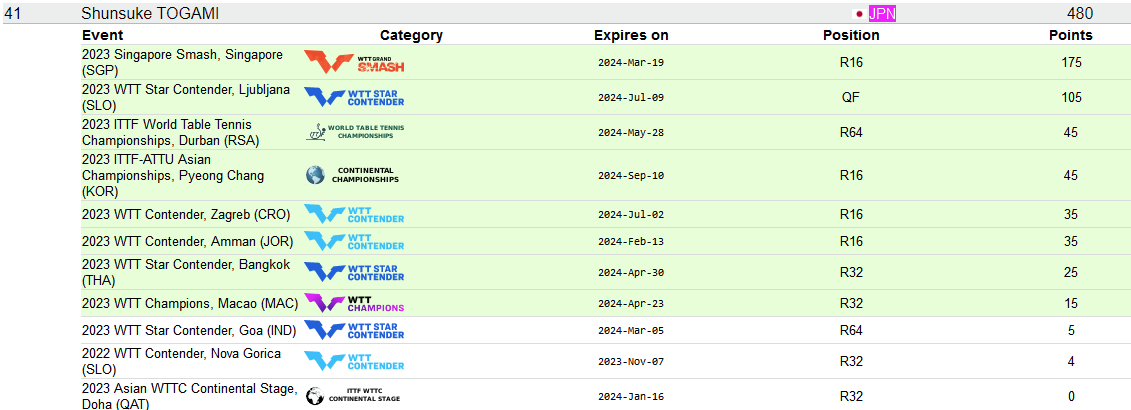Click the Category column header
1131x410 pixels.
coord(411,35)
